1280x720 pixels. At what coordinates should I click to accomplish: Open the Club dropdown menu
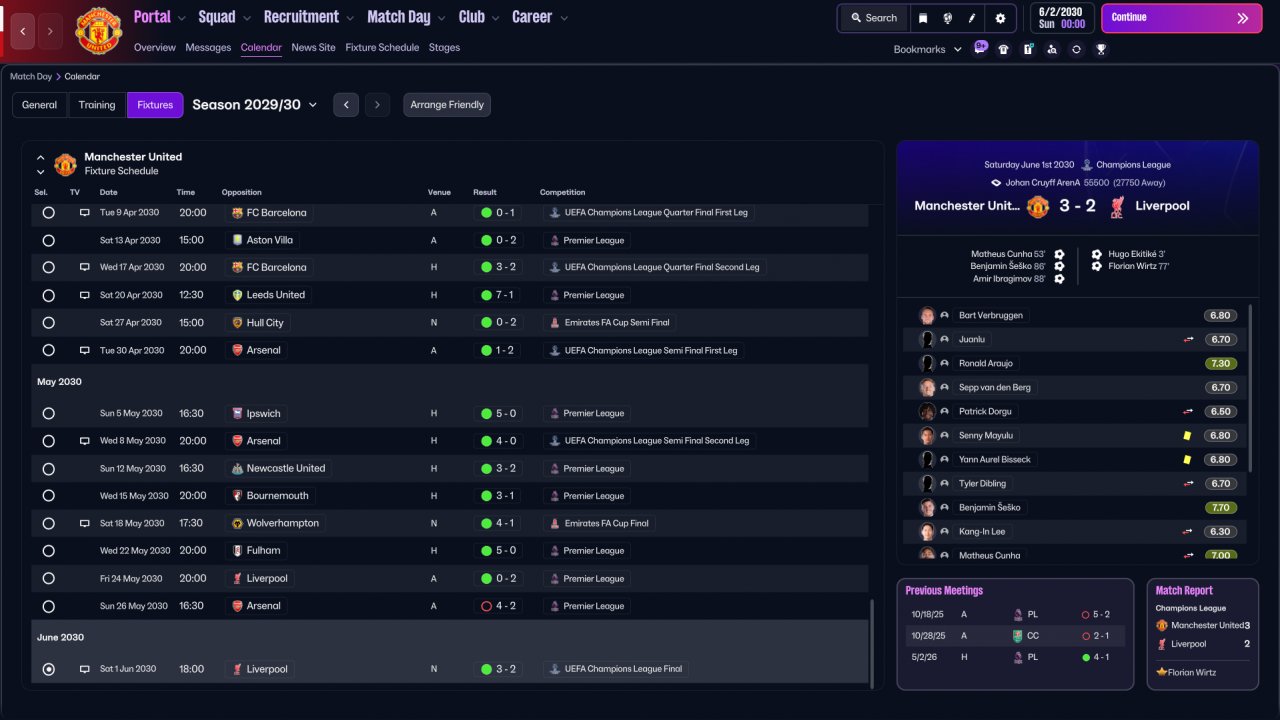coord(479,17)
